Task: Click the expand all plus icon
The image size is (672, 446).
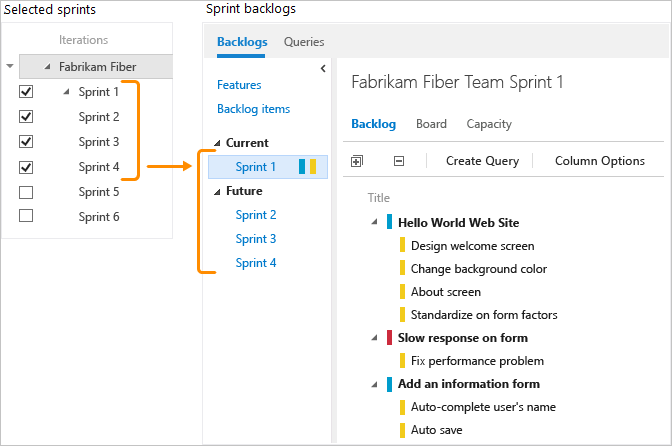Action: pyautogui.click(x=357, y=161)
